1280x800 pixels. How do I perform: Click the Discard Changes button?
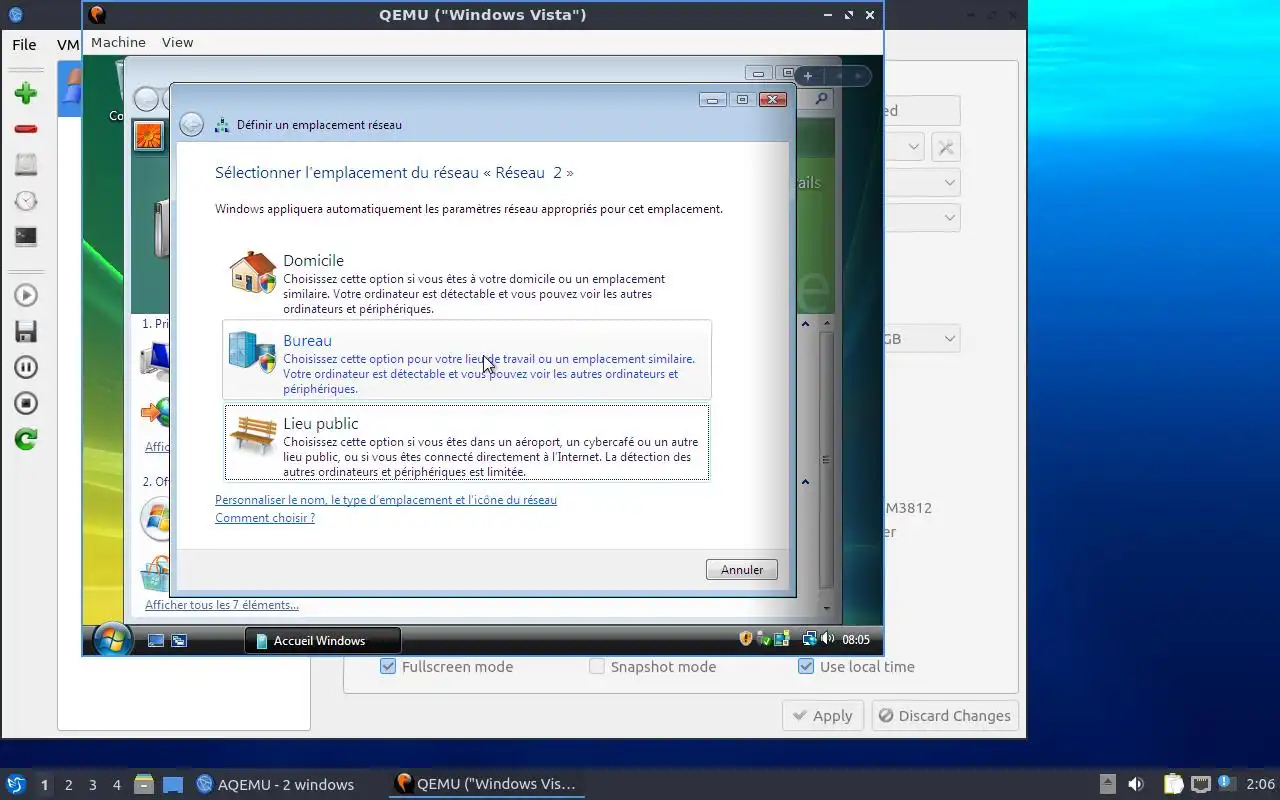click(x=945, y=716)
